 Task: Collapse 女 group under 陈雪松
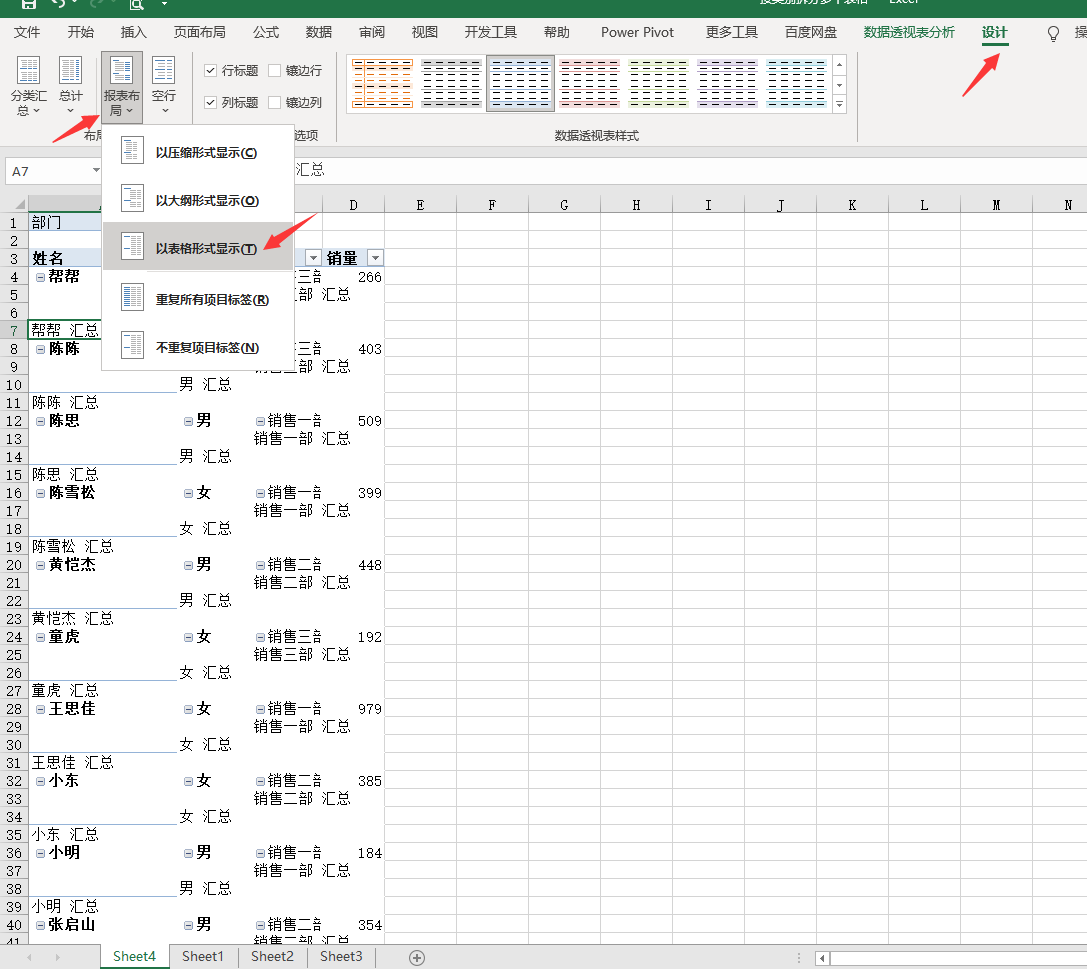pyautogui.click(x=188, y=494)
